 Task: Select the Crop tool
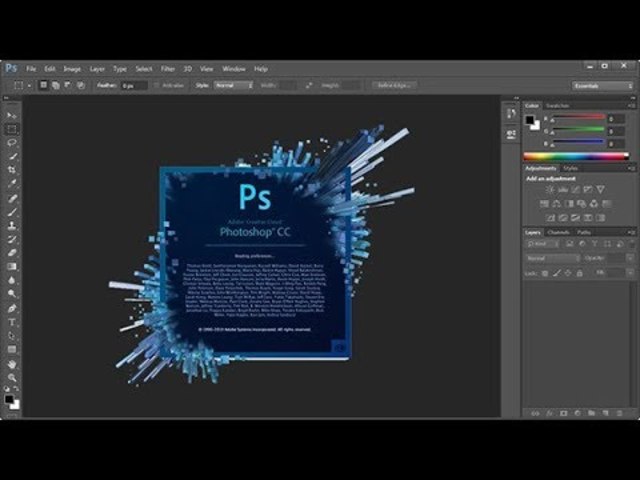[x=12, y=170]
